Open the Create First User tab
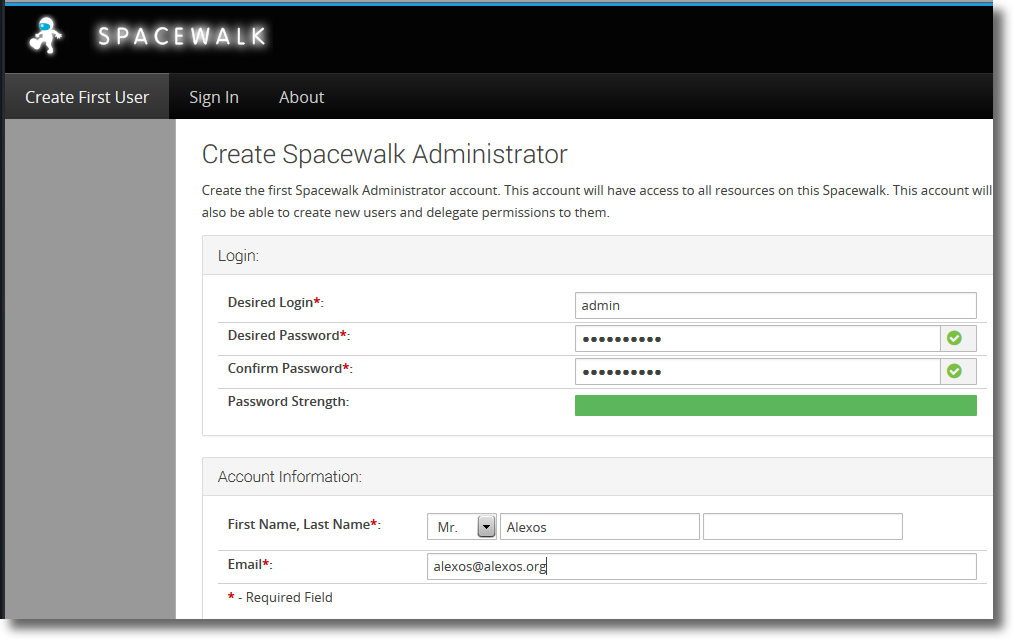The image size is (1013, 639). coord(87,97)
